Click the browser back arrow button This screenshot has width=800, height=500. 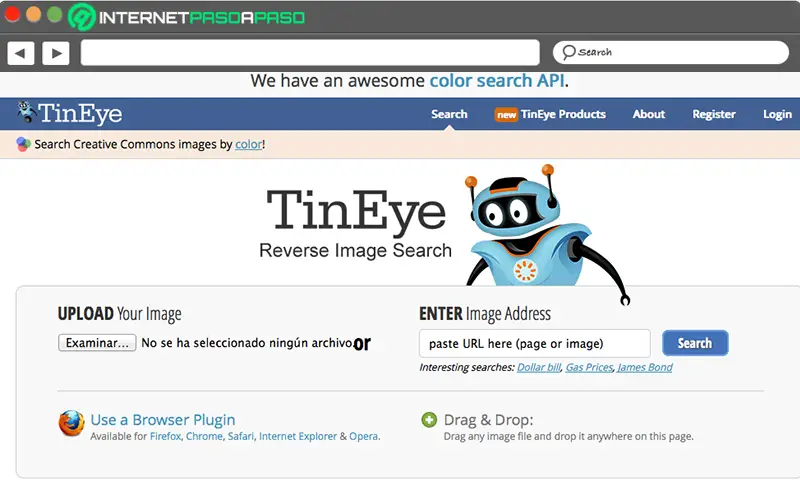click(20, 53)
